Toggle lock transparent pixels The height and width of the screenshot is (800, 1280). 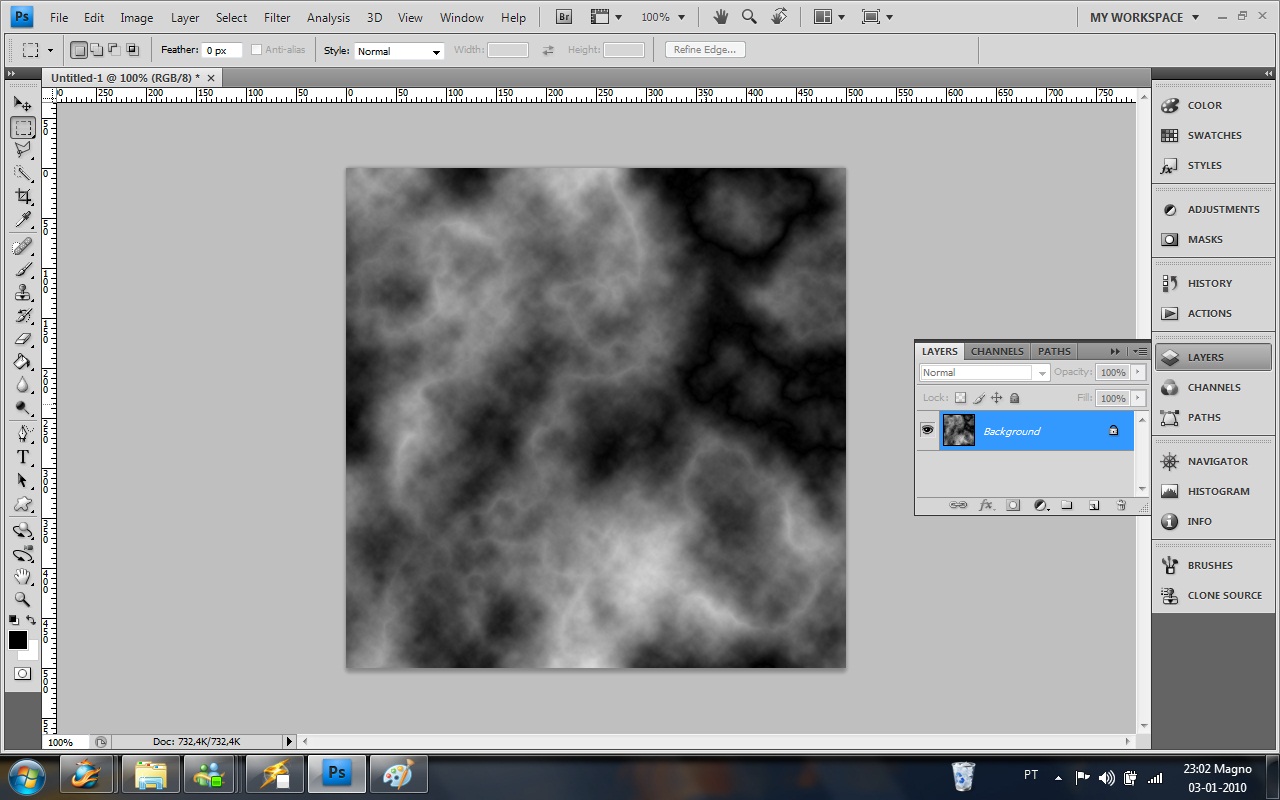coord(961,398)
